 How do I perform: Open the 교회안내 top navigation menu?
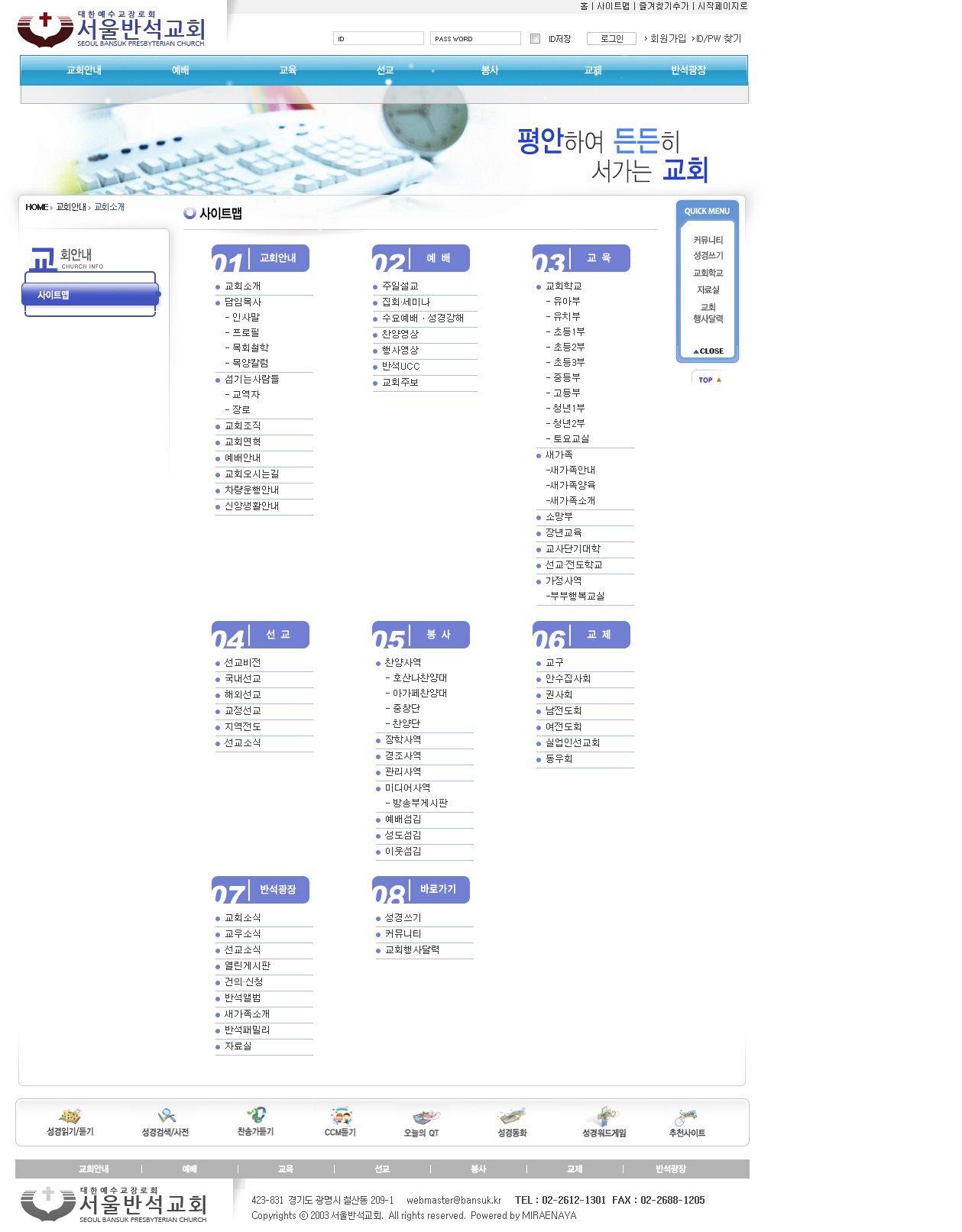[84, 70]
